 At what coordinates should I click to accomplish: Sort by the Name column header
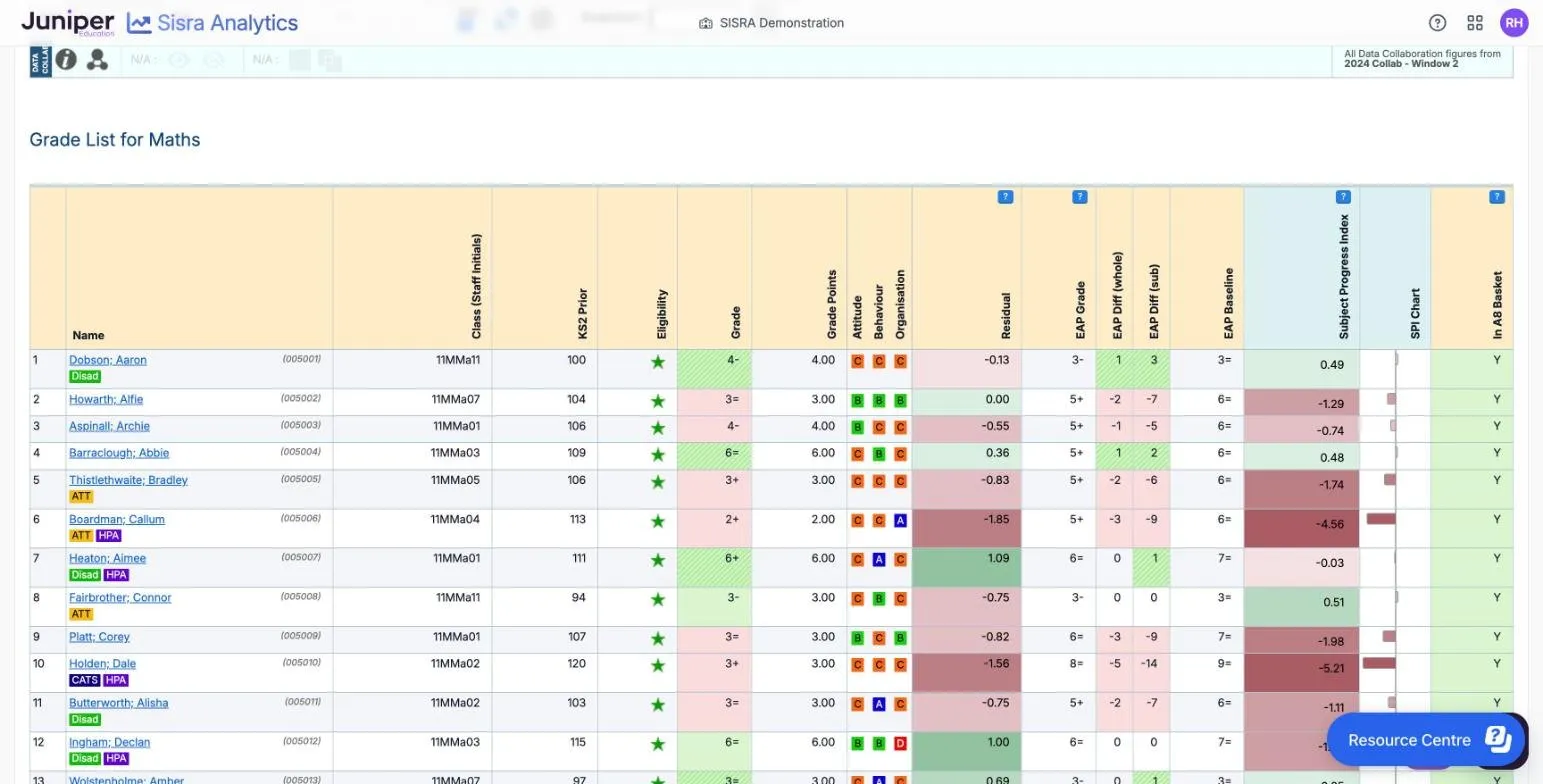pyautogui.click(x=88, y=335)
